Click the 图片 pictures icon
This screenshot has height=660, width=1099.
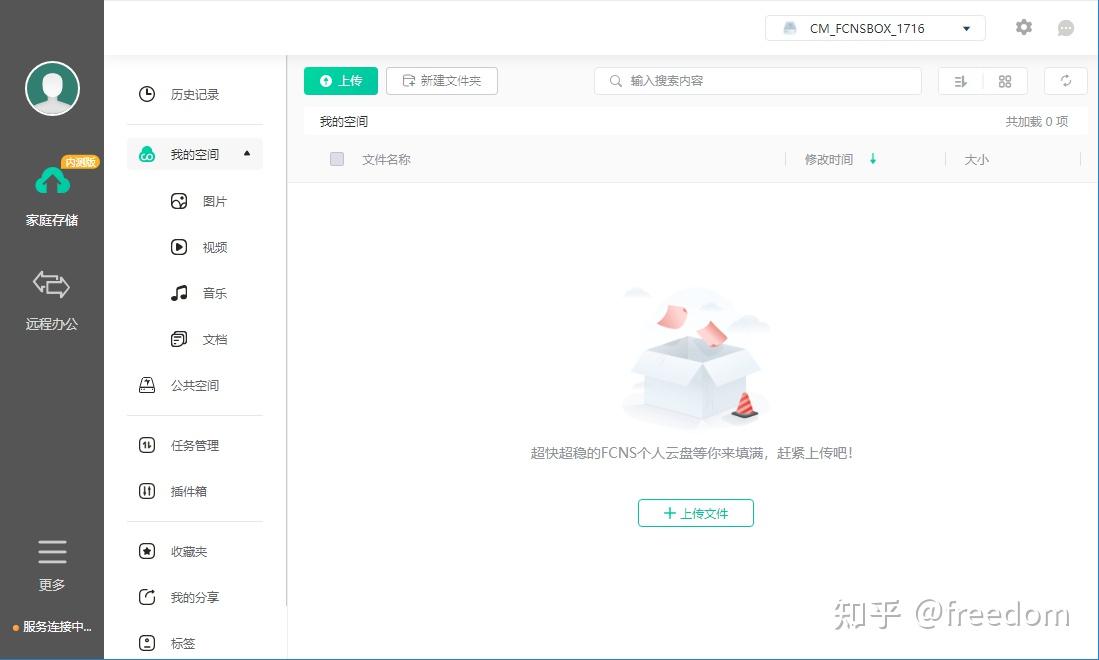(x=179, y=201)
